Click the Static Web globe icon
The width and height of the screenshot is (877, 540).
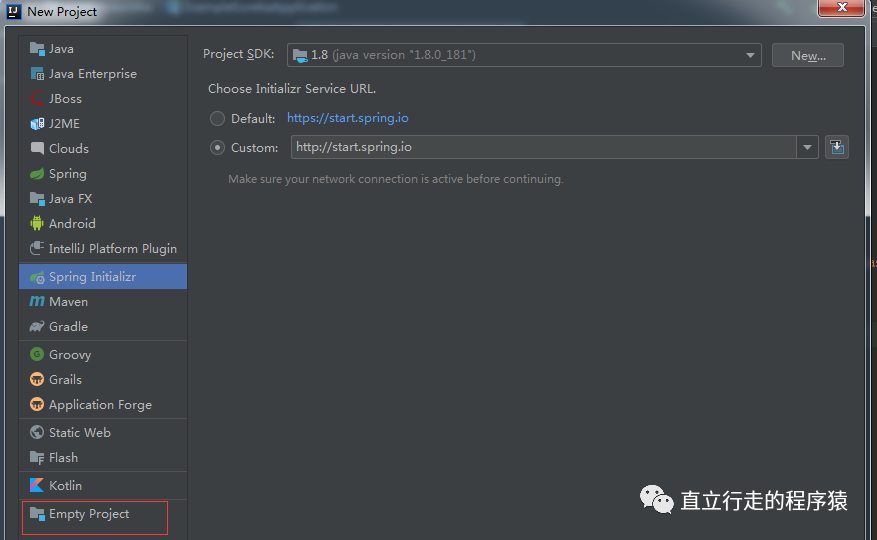tap(37, 432)
